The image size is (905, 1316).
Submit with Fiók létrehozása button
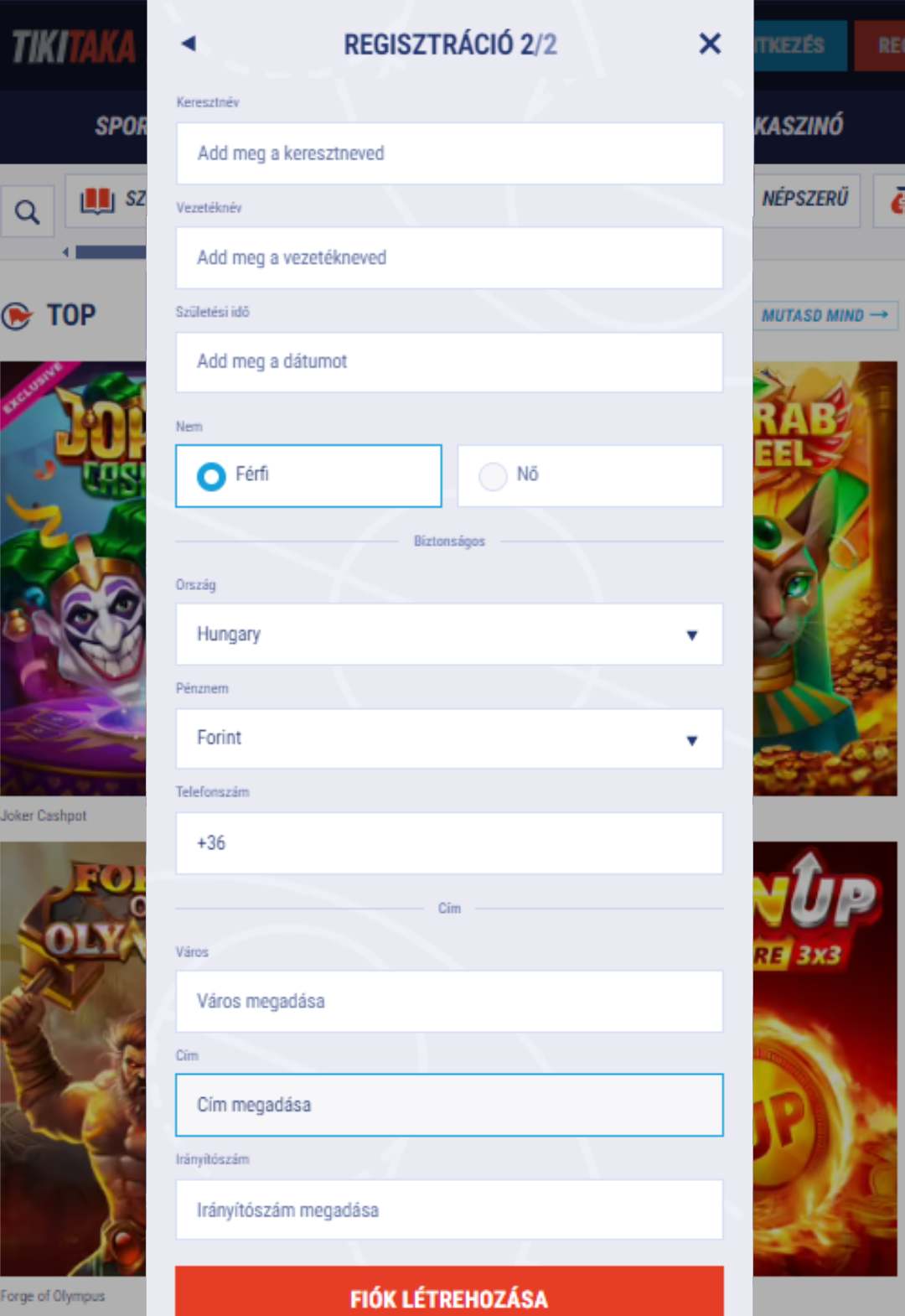point(449,1291)
